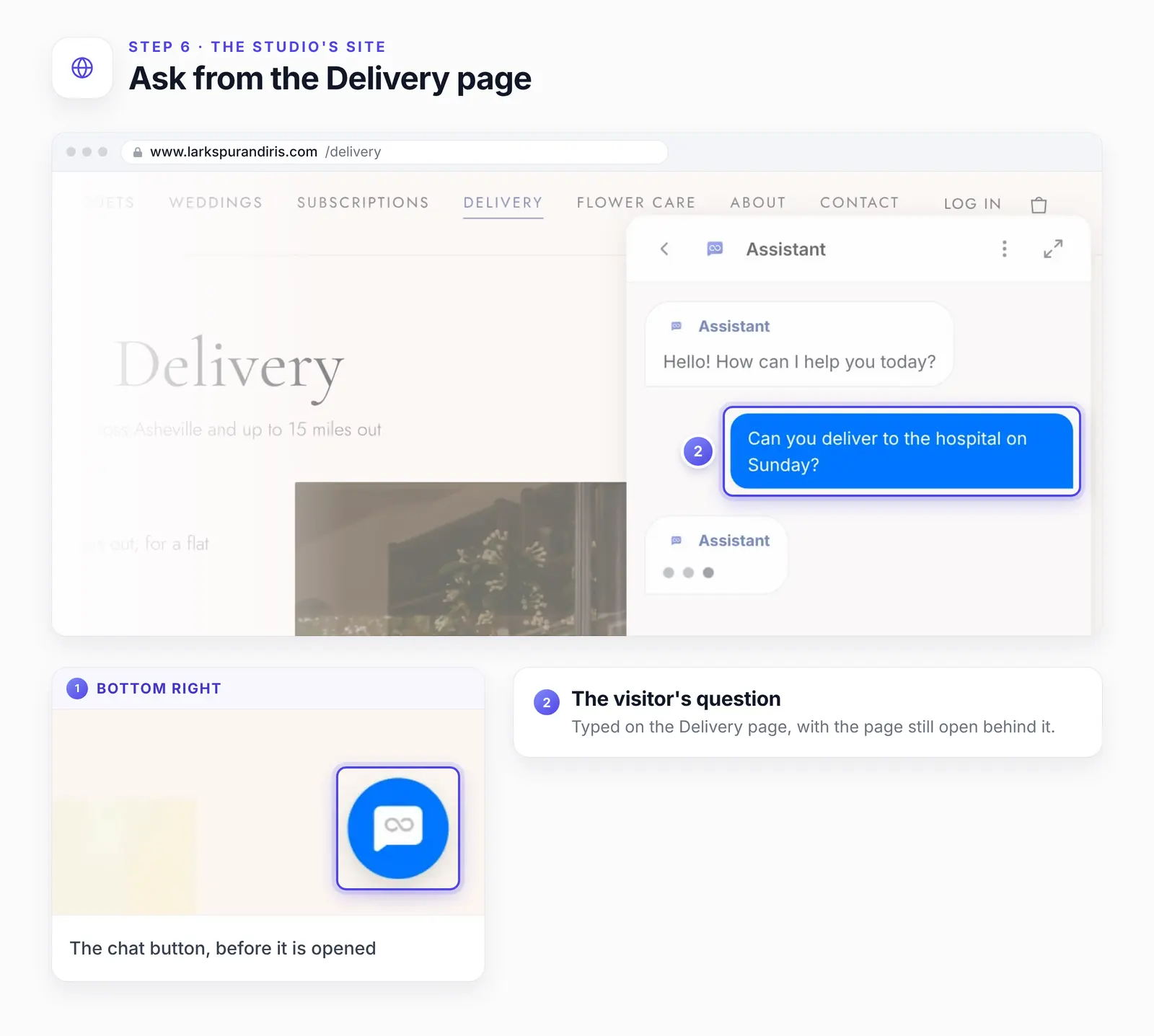Click 'The chat button, before it is opened' caption
The height and width of the screenshot is (1036, 1154).
point(223,948)
